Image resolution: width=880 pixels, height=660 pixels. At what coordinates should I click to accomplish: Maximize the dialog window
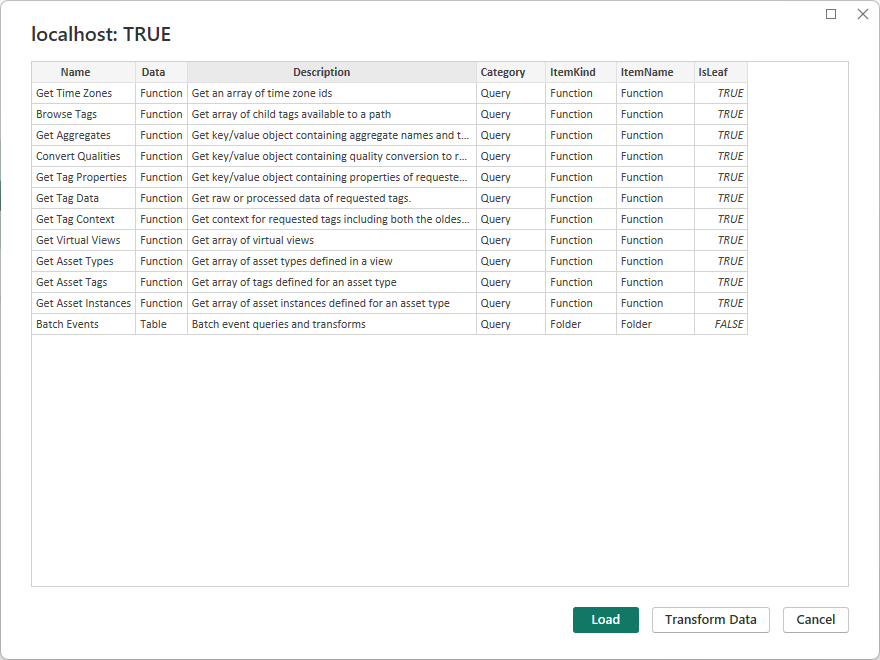pos(831,14)
